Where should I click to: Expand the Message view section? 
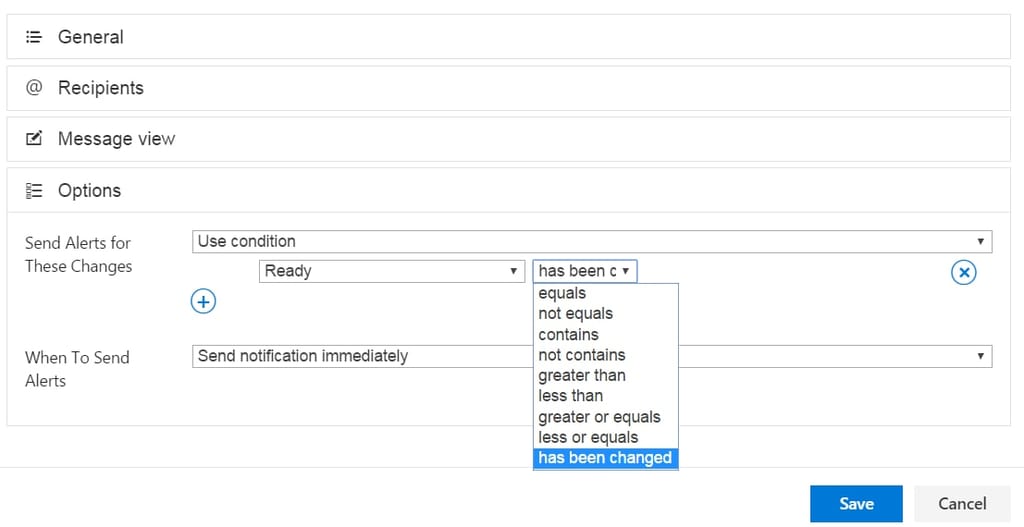pyautogui.click(x=509, y=138)
